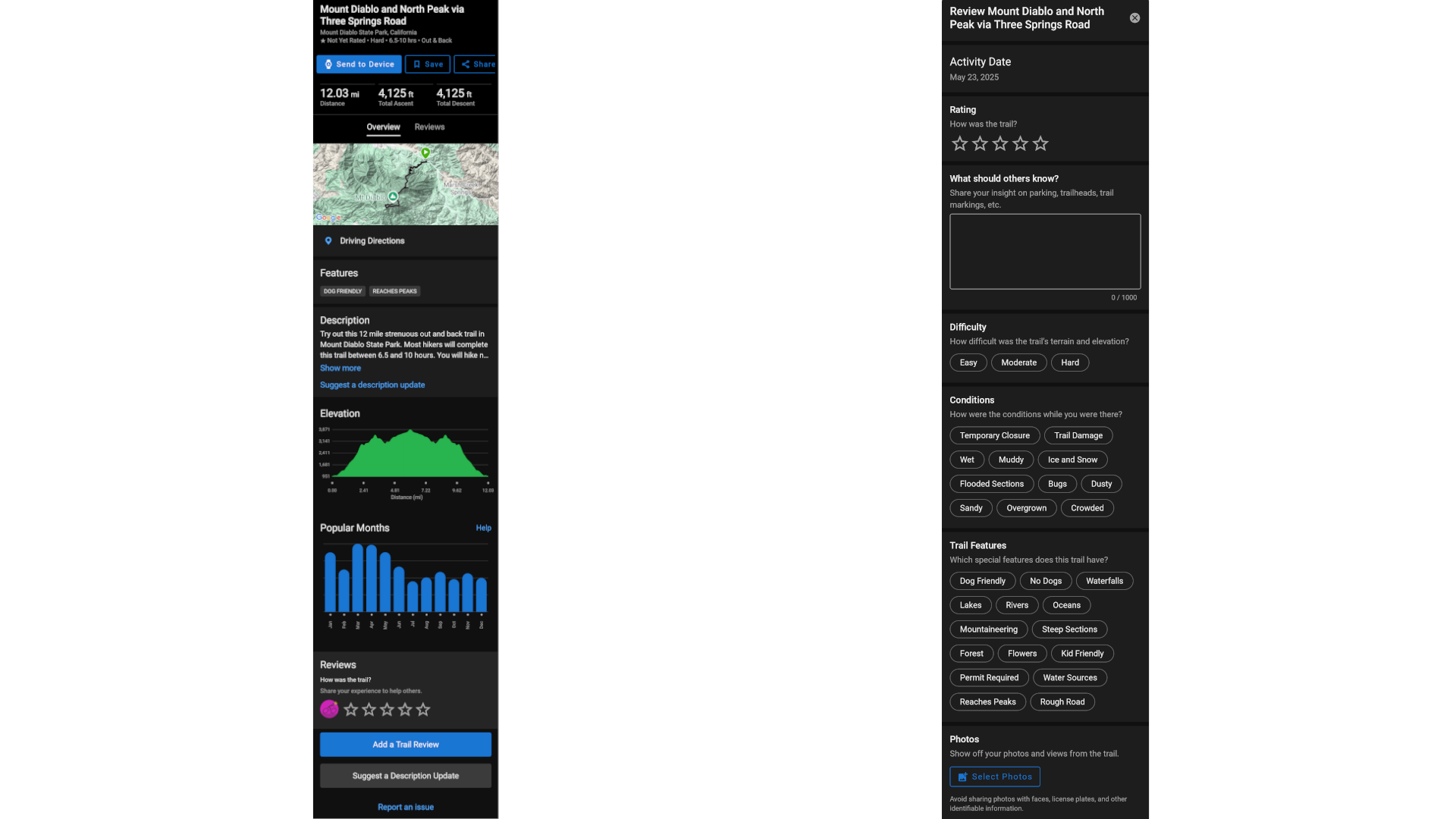
Task: Toggle Dusty condition chip
Action: 1101,485
